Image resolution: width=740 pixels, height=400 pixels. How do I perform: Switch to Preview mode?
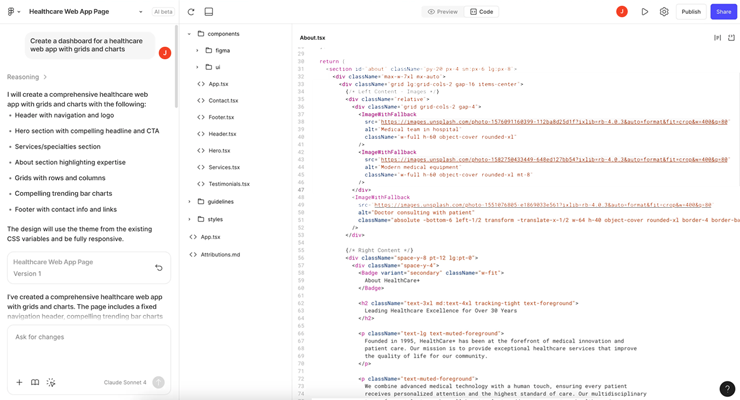tap(442, 12)
